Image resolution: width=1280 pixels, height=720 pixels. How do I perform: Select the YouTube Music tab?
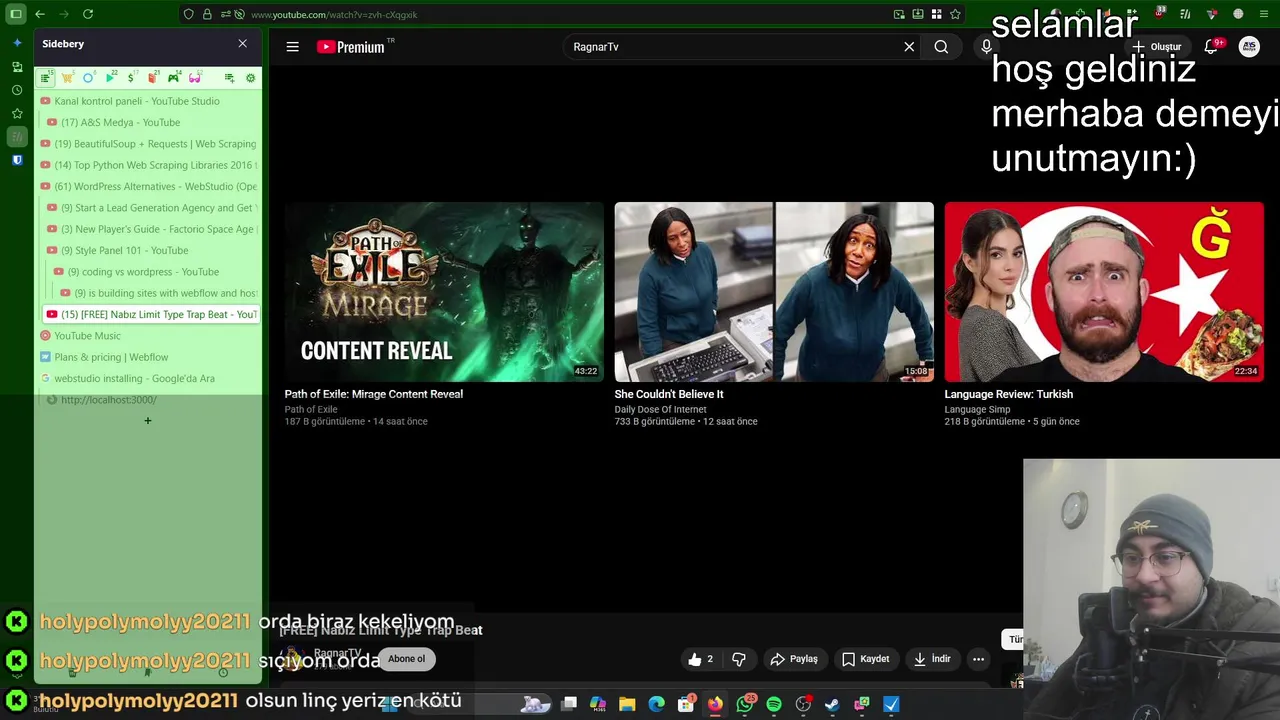148,336
